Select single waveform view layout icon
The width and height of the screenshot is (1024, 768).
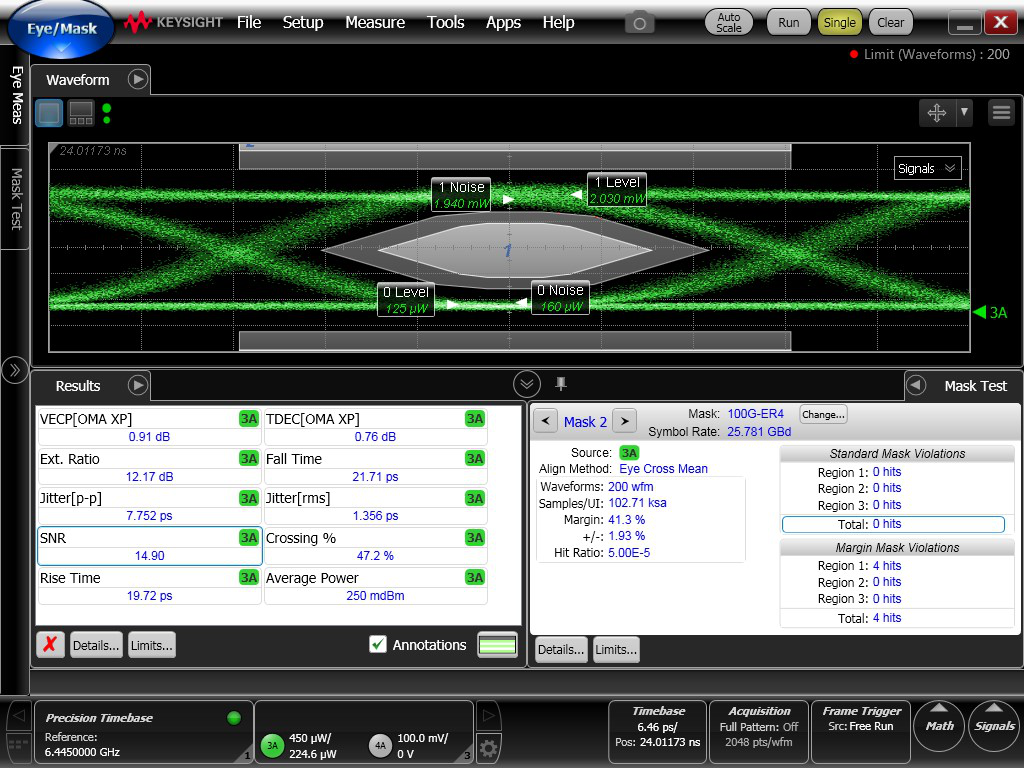coord(49,113)
